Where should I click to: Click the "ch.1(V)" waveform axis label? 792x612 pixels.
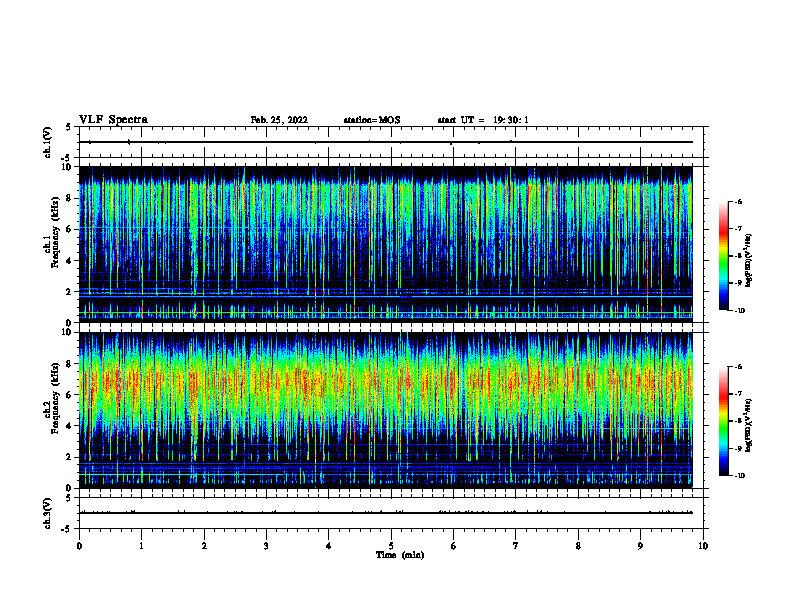coord(48,142)
